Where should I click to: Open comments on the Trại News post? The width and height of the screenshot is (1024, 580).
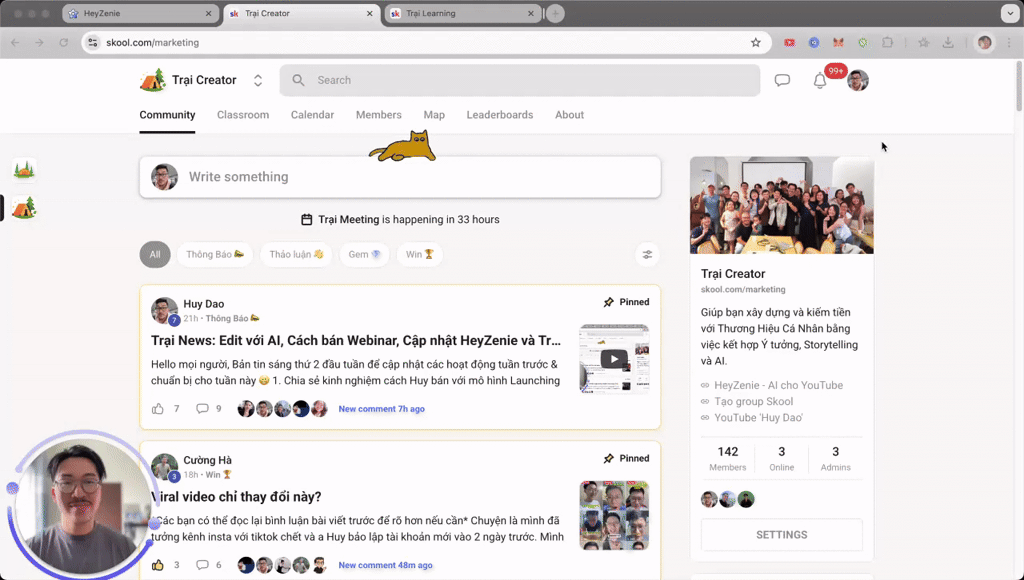coord(202,409)
